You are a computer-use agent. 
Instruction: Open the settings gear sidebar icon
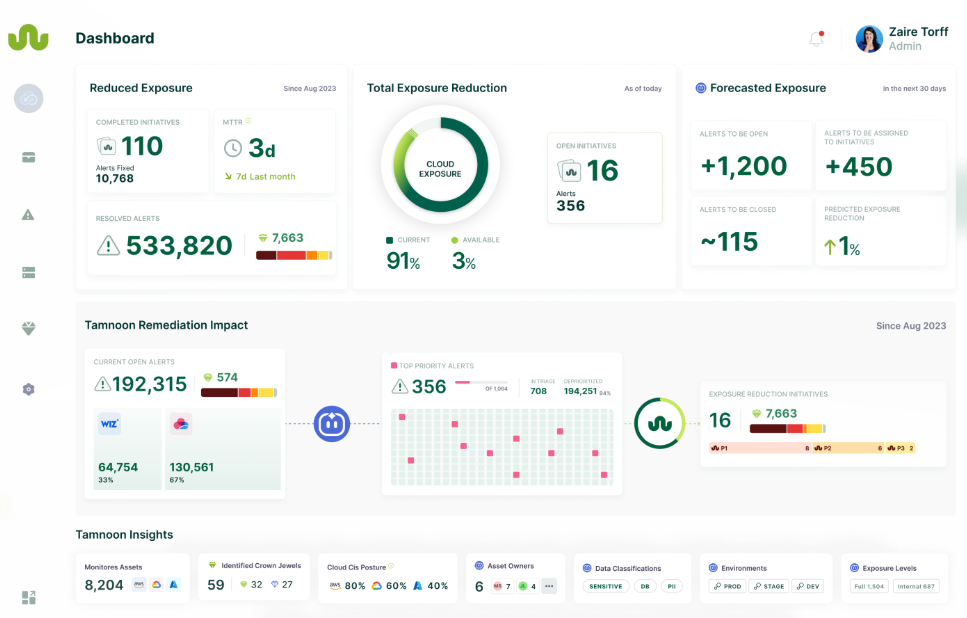[x=28, y=389]
